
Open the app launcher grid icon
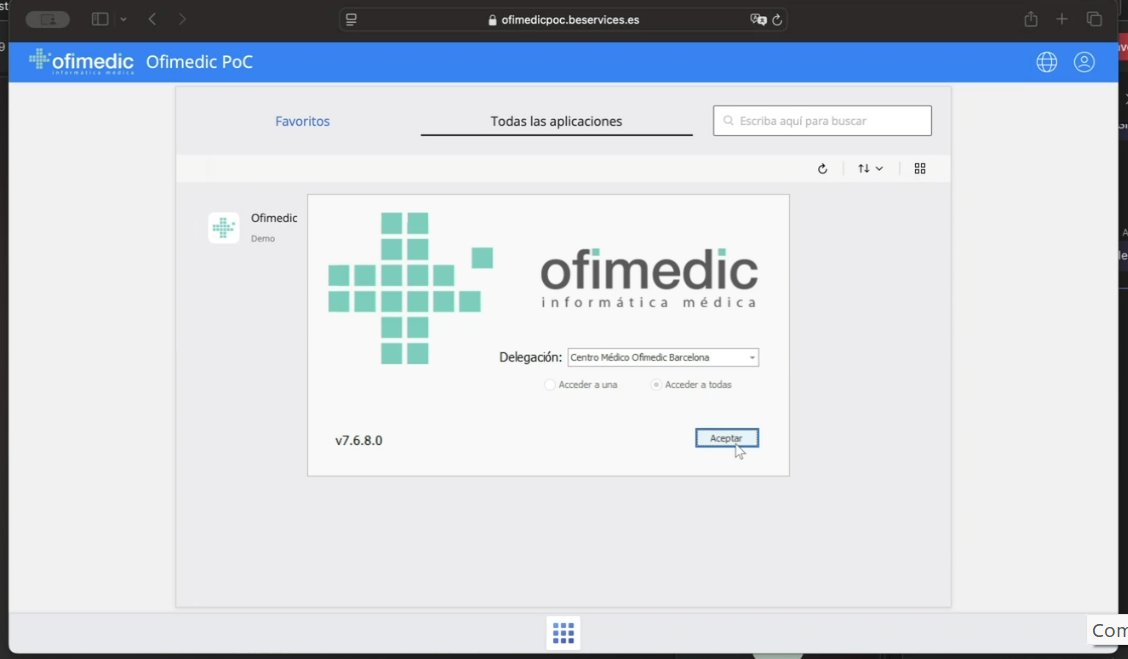(x=563, y=632)
